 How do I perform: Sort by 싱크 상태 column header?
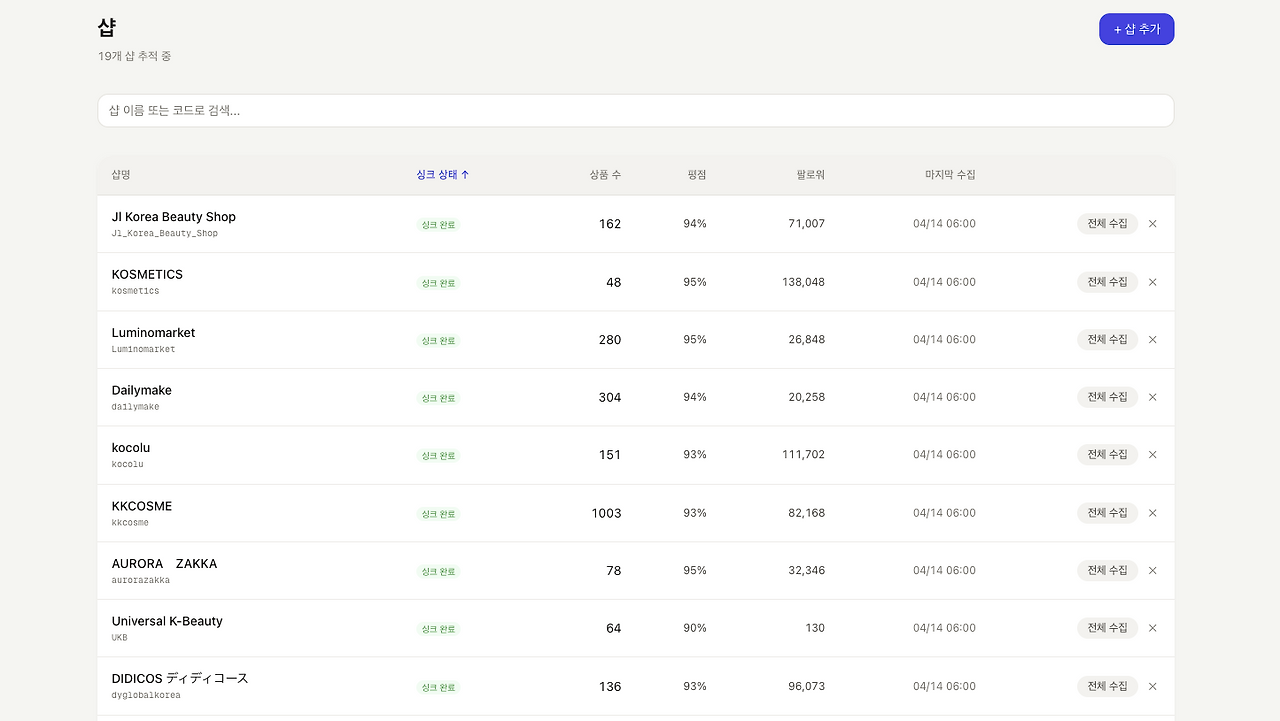coord(443,175)
